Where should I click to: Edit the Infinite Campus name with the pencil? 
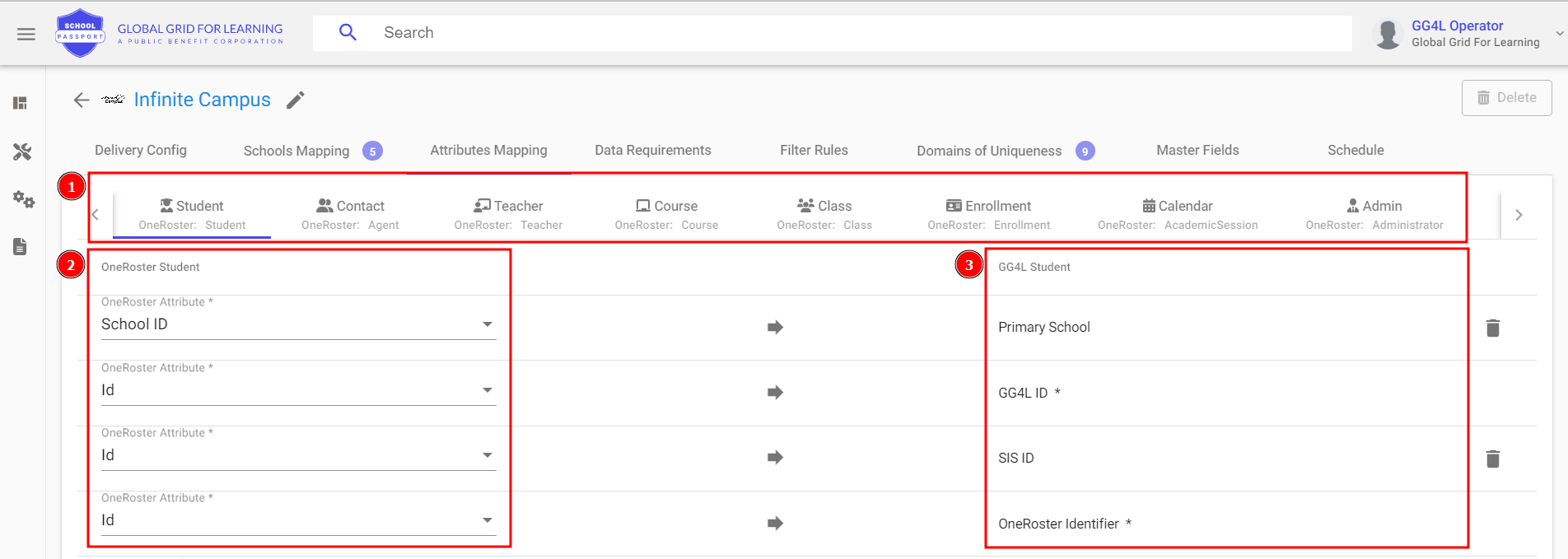point(296,100)
